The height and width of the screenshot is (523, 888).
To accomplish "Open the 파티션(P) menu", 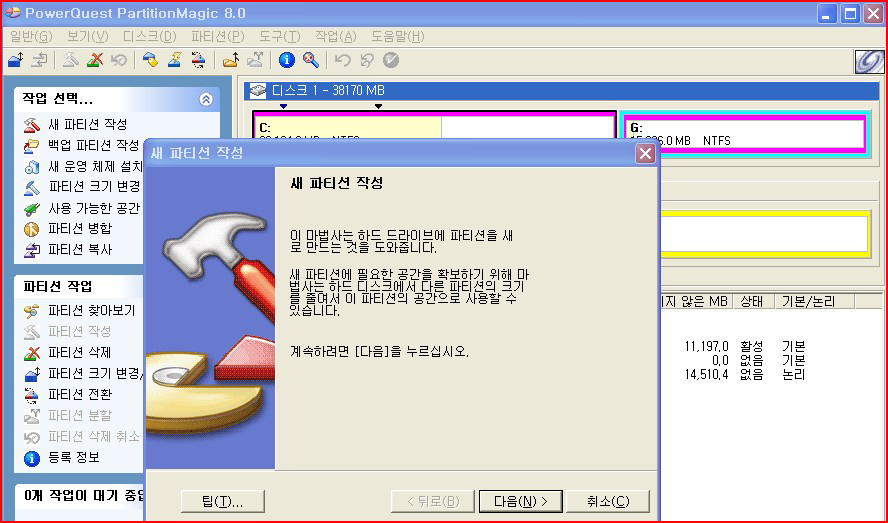I will 217,36.
